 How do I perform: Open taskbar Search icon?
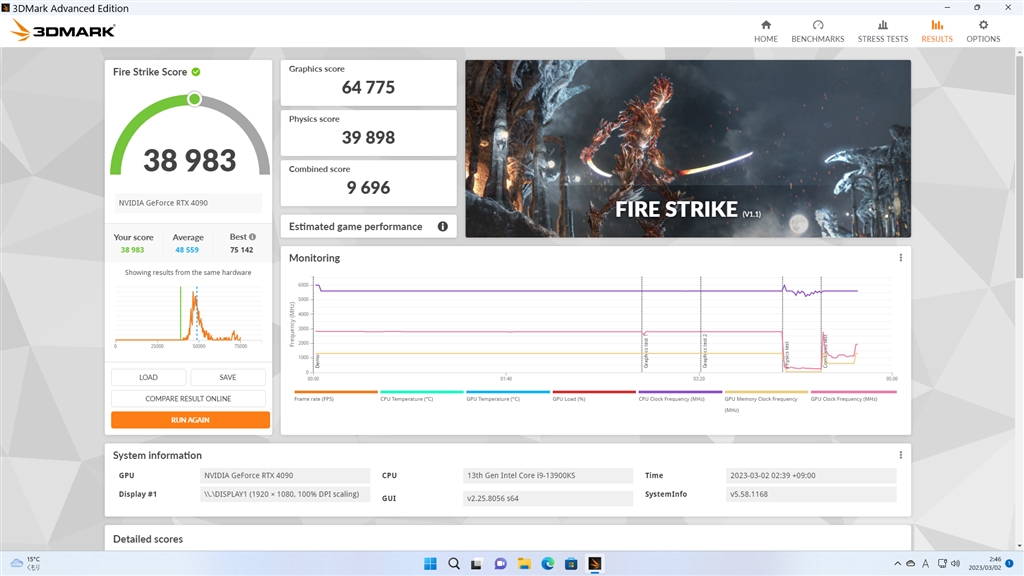point(454,564)
